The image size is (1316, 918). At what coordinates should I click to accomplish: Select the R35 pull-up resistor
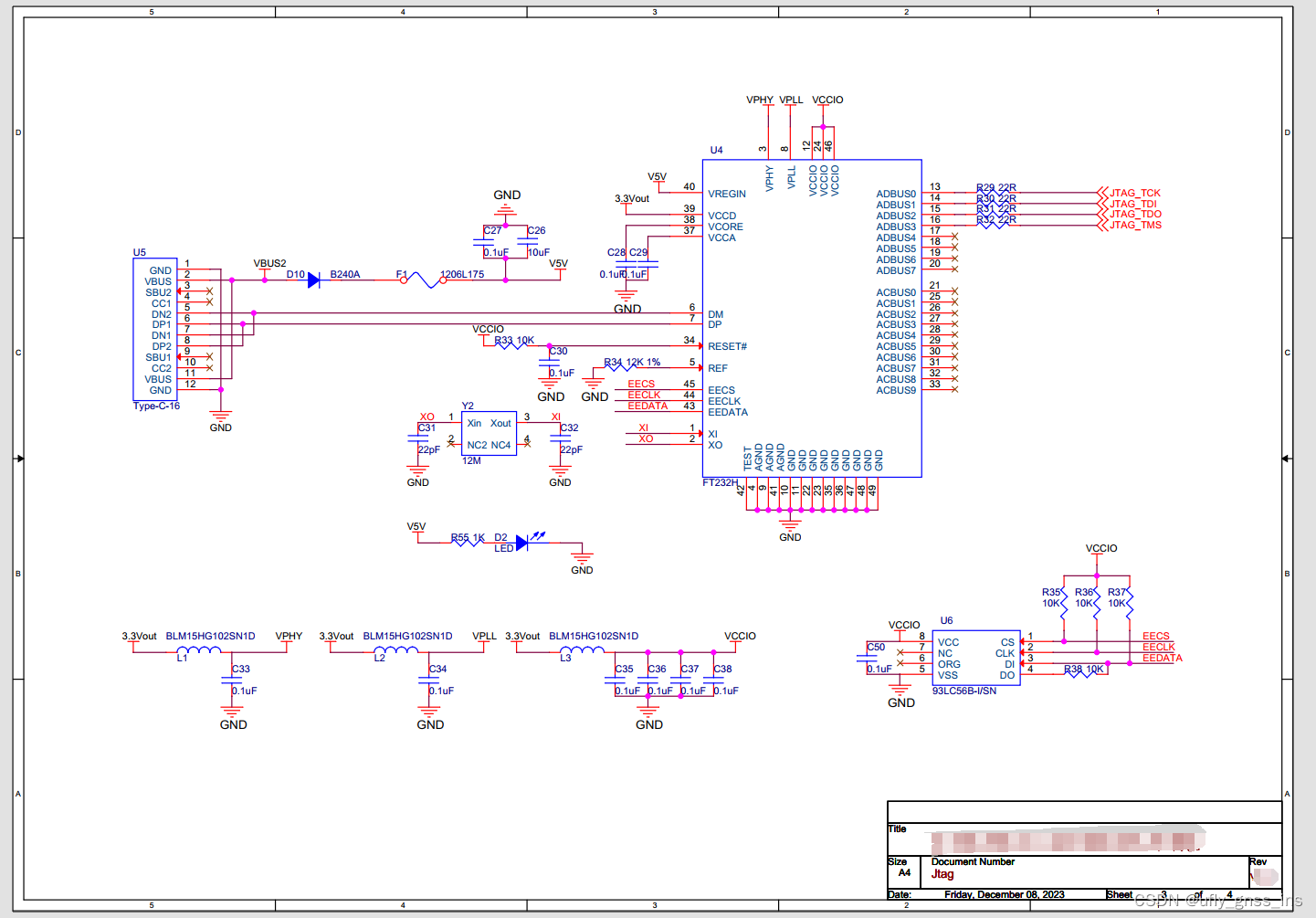[1064, 604]
